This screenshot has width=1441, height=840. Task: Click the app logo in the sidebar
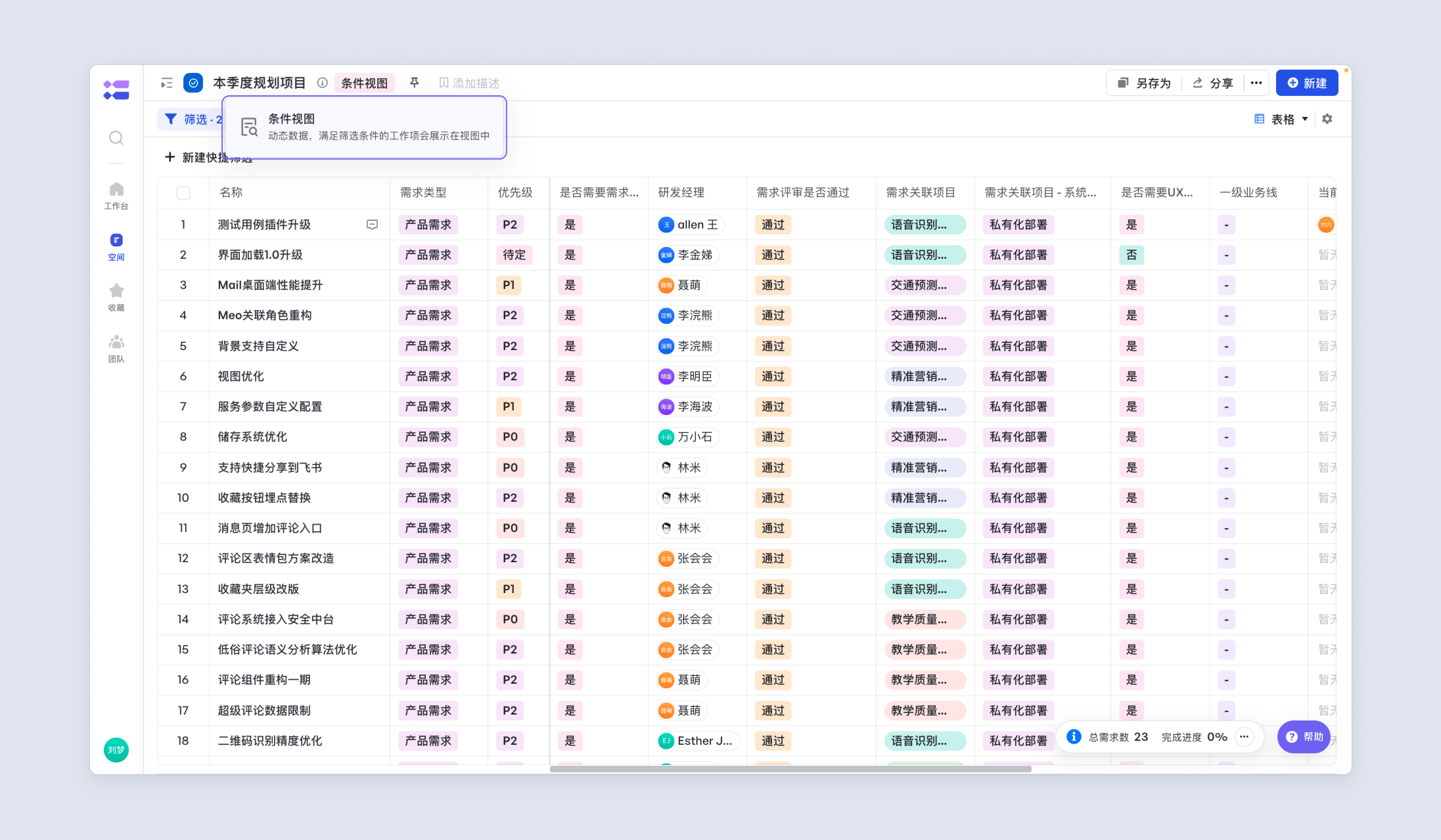click(x=116, y=90)
